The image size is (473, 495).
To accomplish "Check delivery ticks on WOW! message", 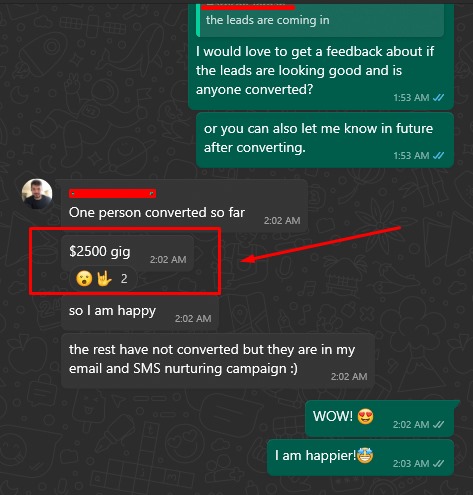I will (438, 424).
